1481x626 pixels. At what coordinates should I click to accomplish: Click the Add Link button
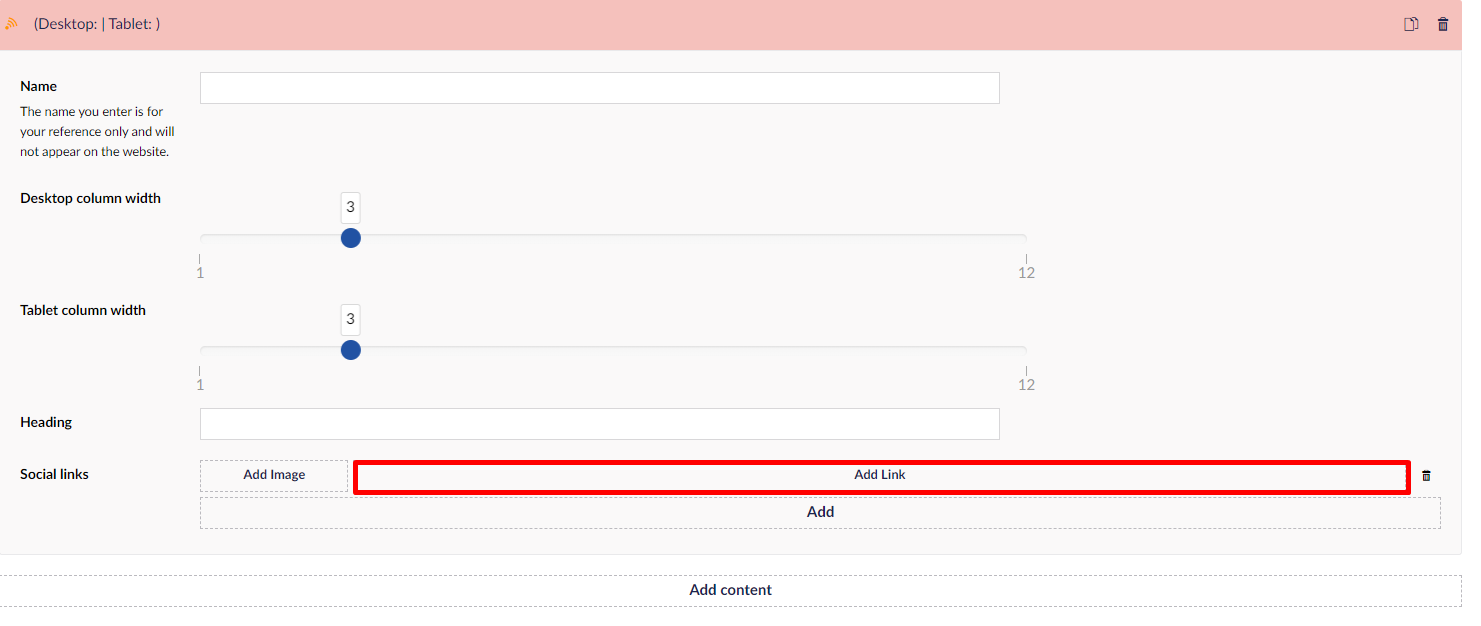click(880, 476)
